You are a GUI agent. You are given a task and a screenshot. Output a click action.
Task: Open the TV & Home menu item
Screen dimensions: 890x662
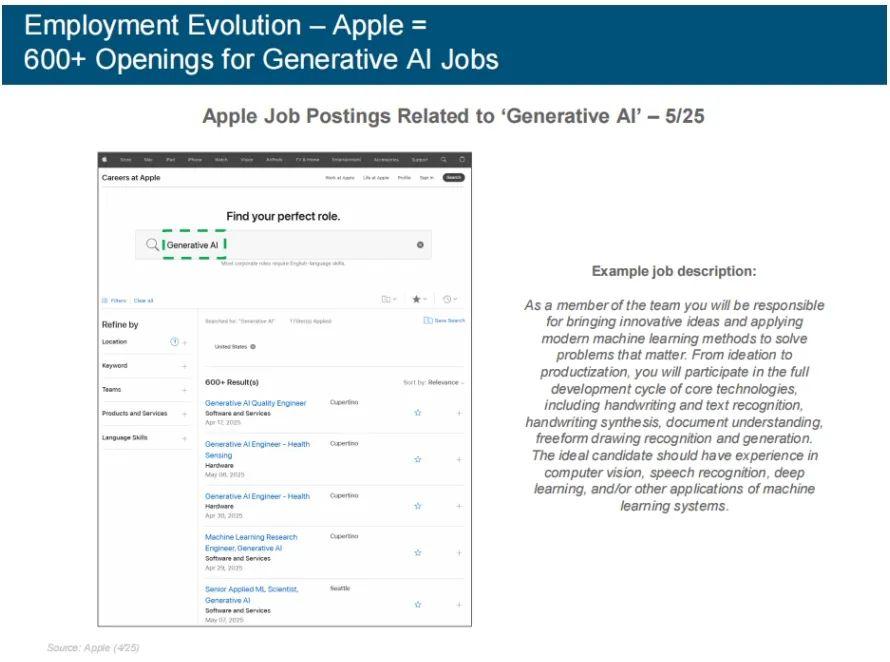point(308,160)
